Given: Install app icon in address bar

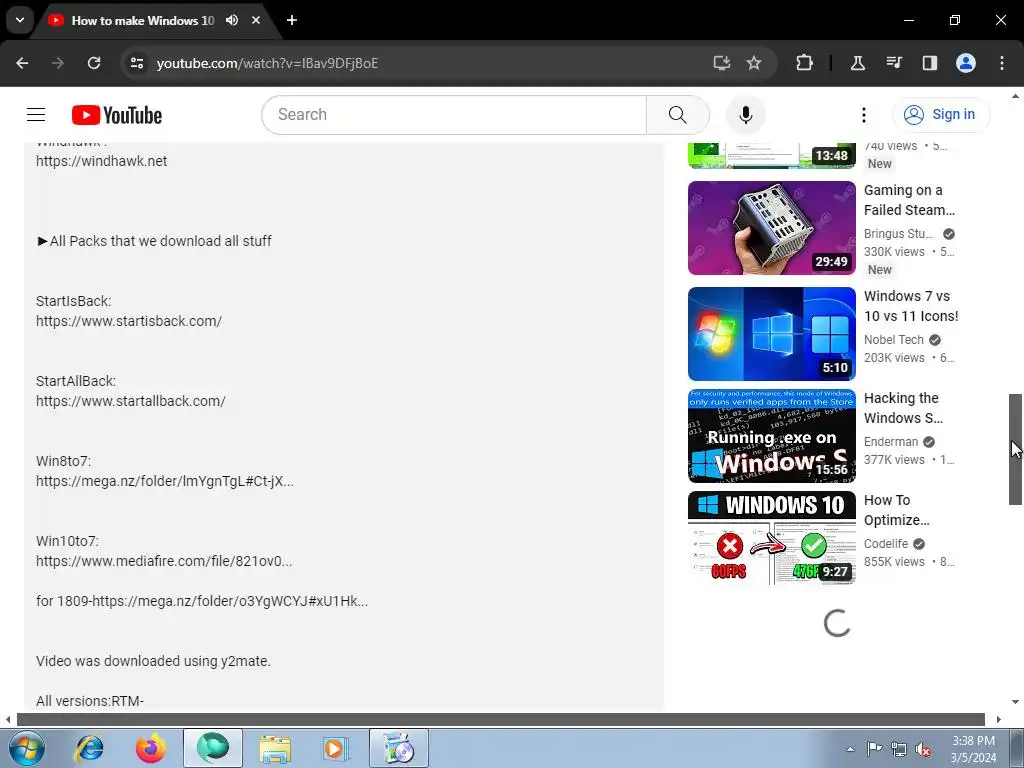Looking at the screenshot, I should click(722, 63).
